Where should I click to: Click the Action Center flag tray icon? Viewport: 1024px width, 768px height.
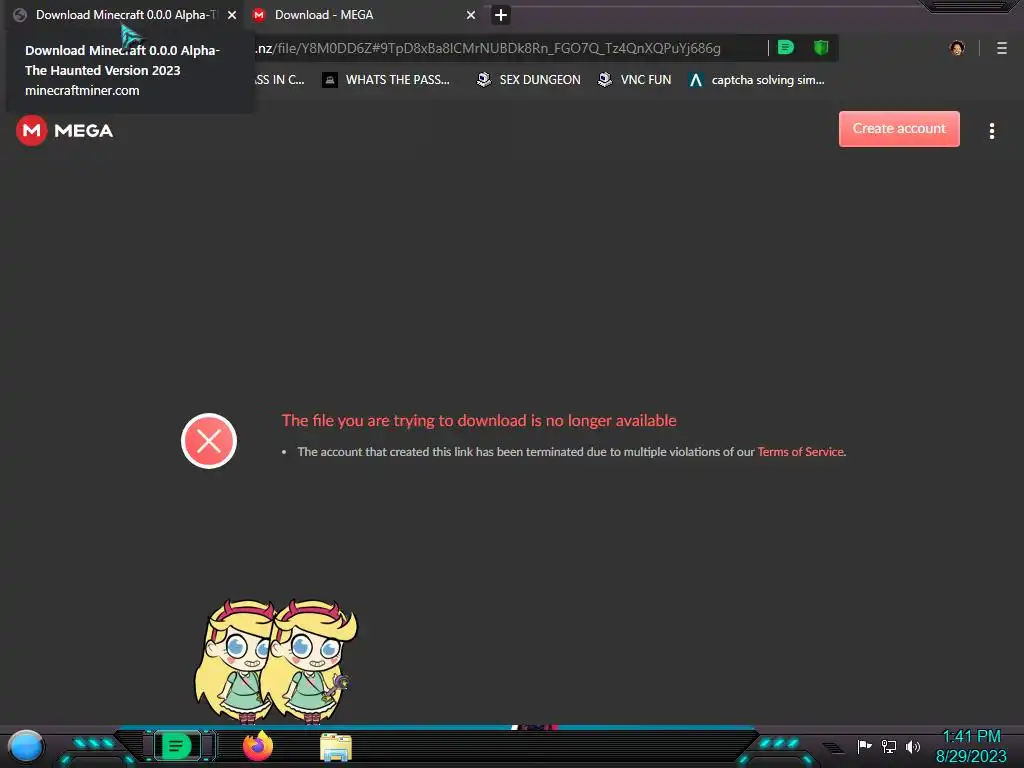click(864, 746)
